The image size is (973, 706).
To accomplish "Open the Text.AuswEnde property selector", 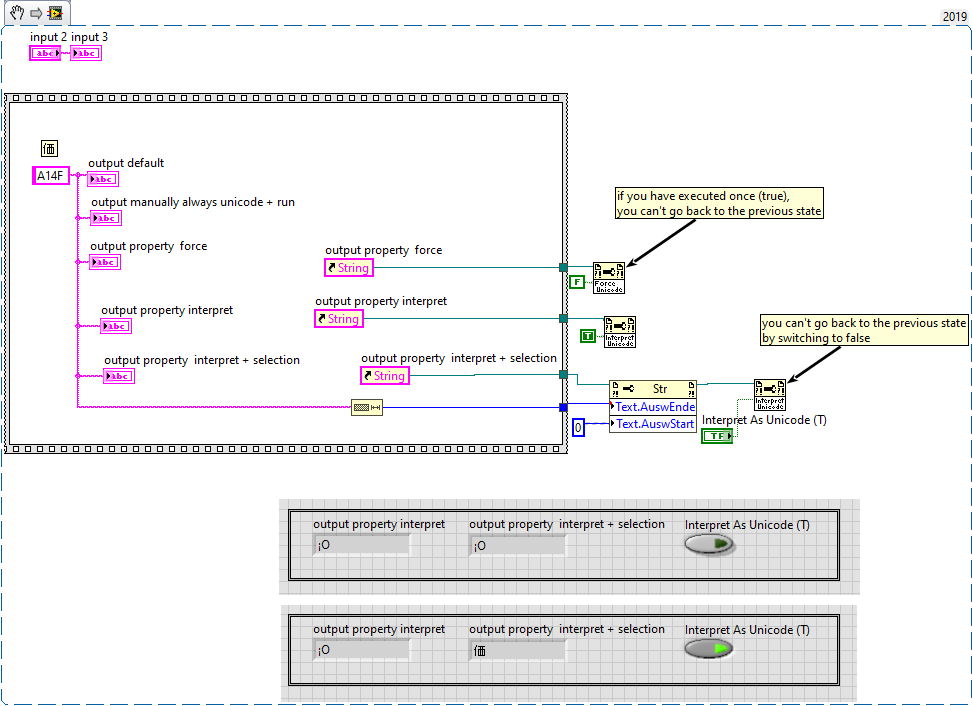I will (653, 407).
